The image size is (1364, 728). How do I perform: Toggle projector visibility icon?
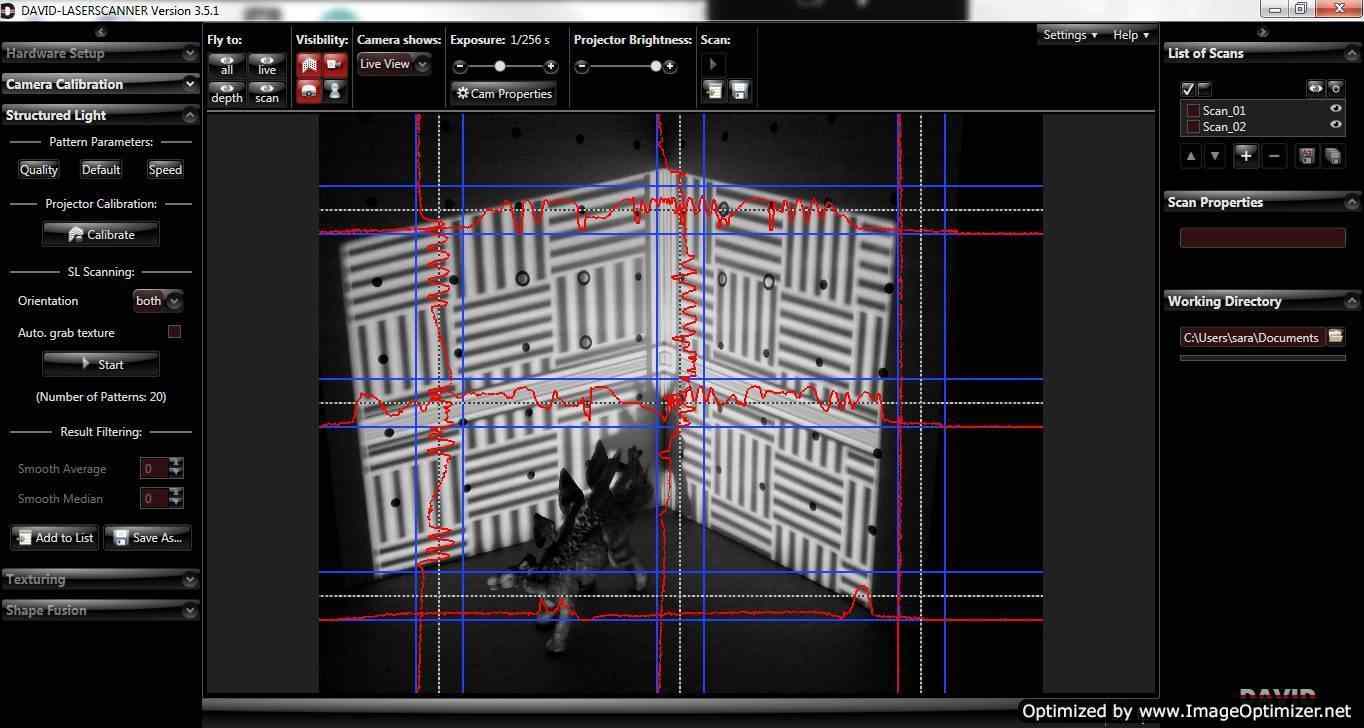point(309,91)
